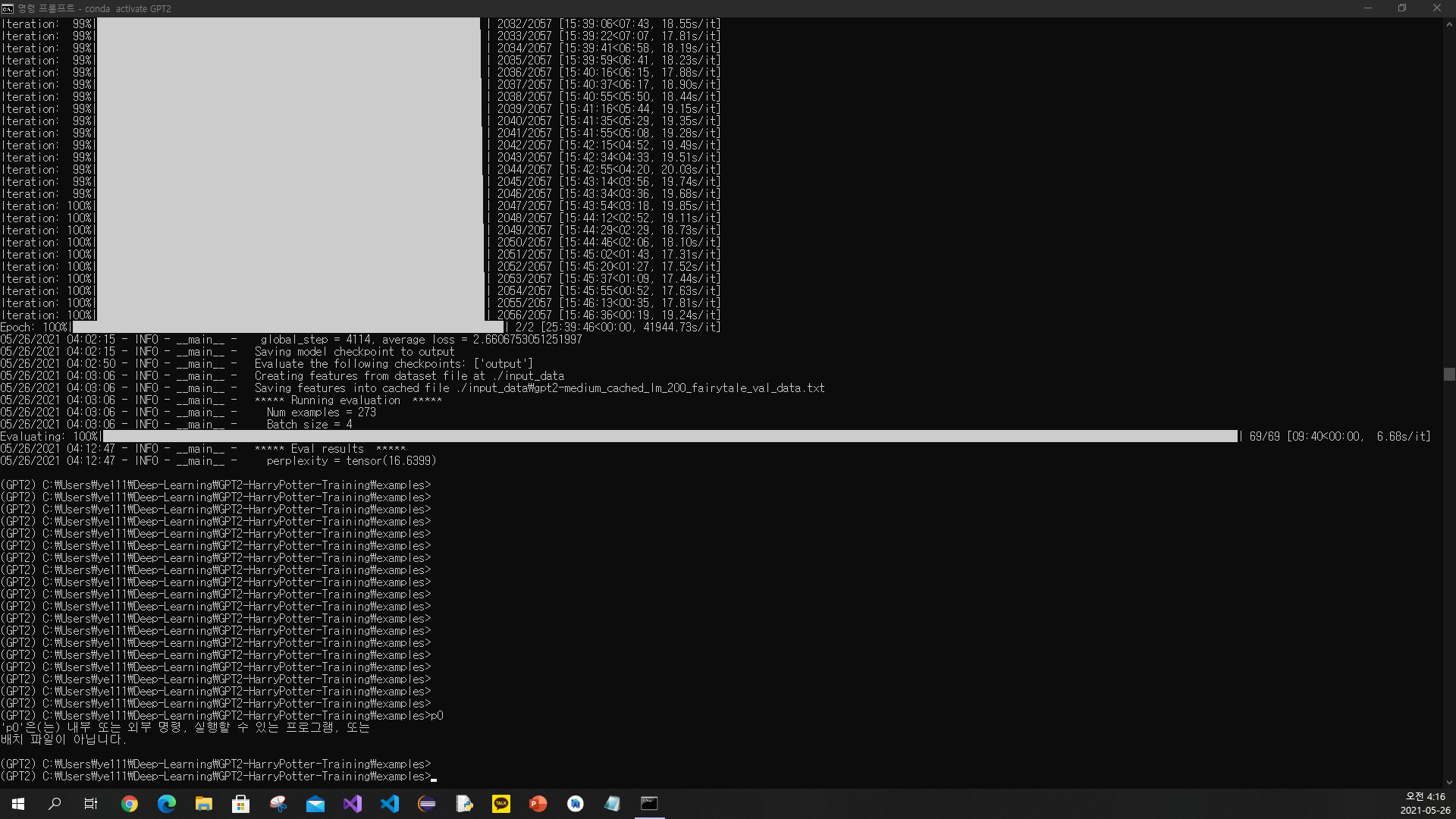Click iteration 2056/2057 progress line
Viewport: 1456px width, 819px height.
tap(361, 315)
